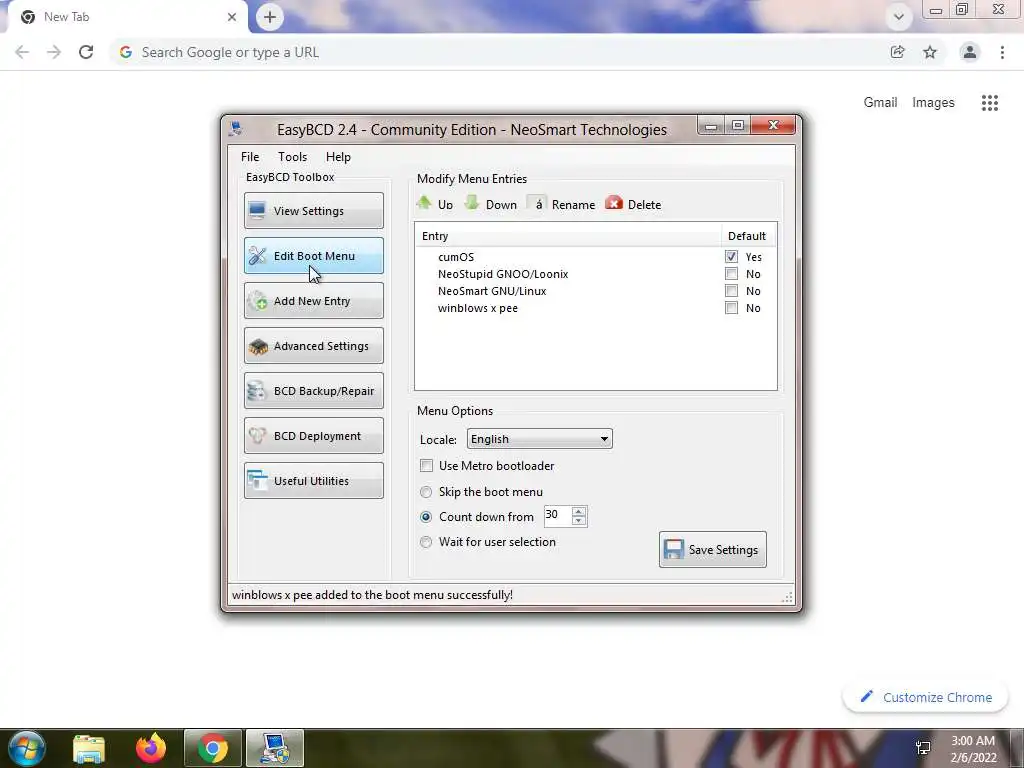Increase the countdown value with up spinner
The image size is (1024, 768).
pos(579,511)
